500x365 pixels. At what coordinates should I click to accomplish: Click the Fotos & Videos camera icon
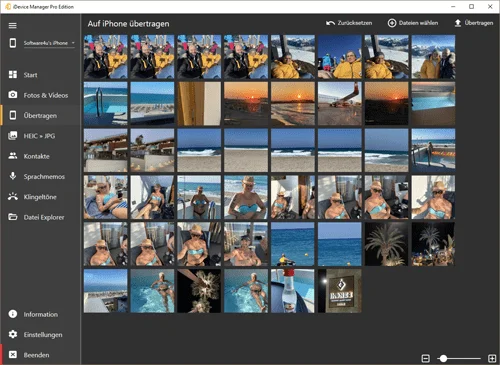13,95
